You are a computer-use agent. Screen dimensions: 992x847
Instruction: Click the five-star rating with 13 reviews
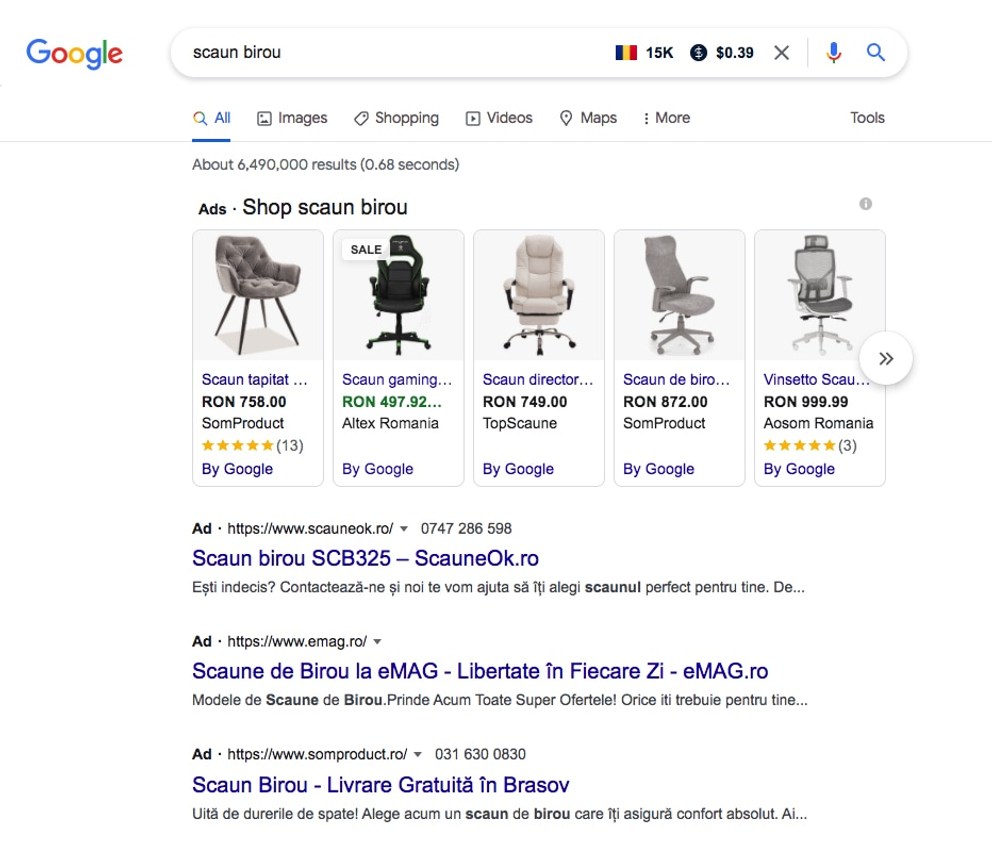pyautogui.click(x=252, y=445)
